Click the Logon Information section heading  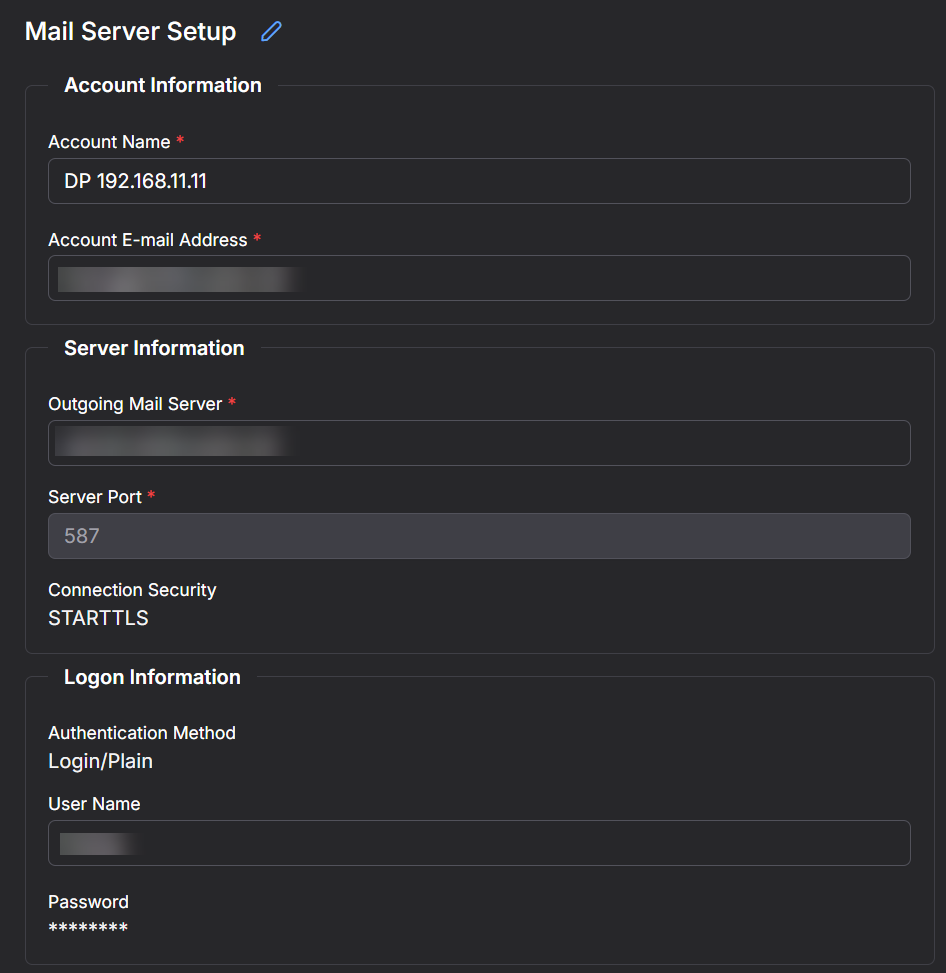coord(152,677)
